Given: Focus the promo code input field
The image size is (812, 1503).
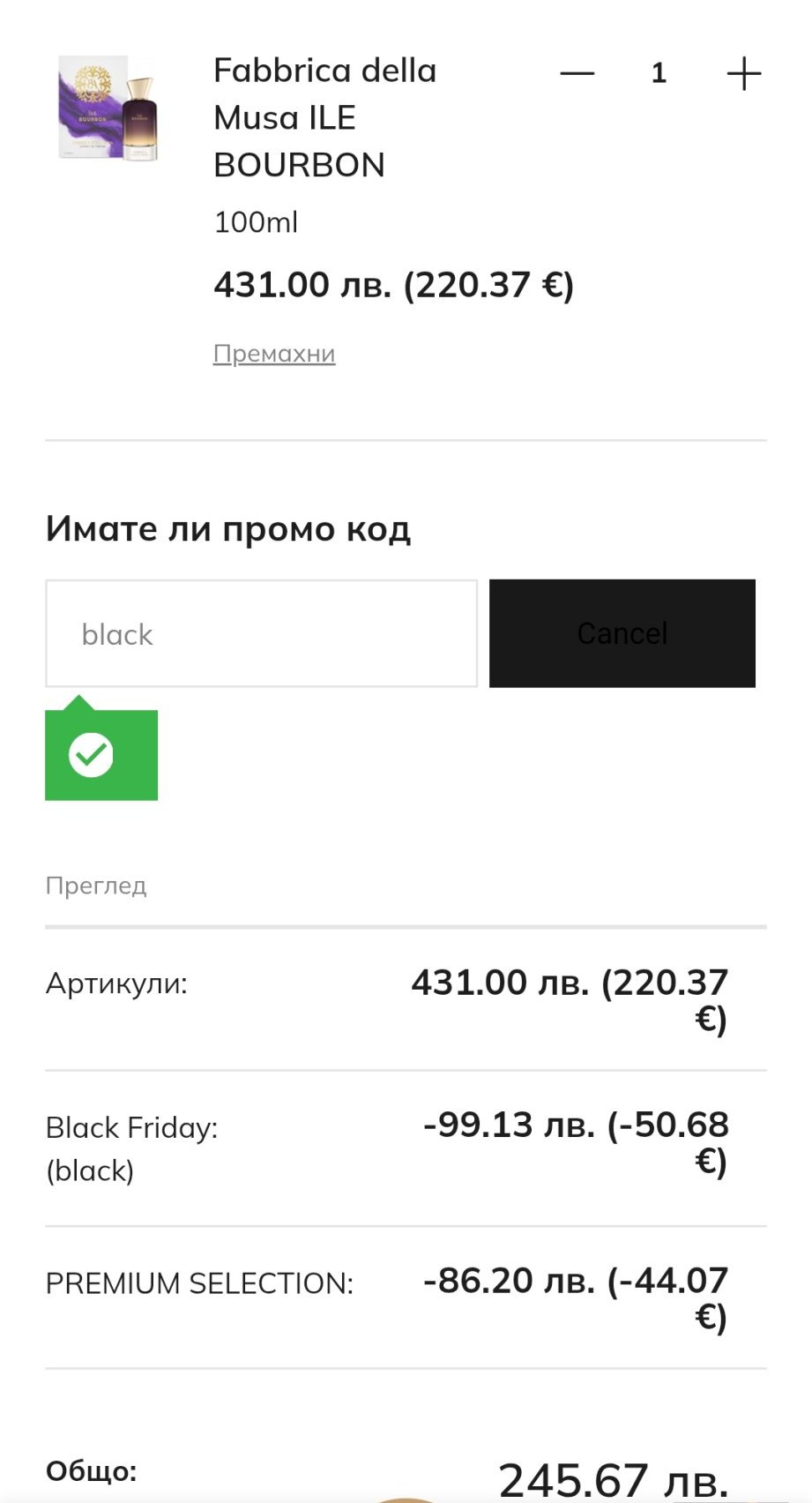Looking at the screenshot, I should (261, 633).
